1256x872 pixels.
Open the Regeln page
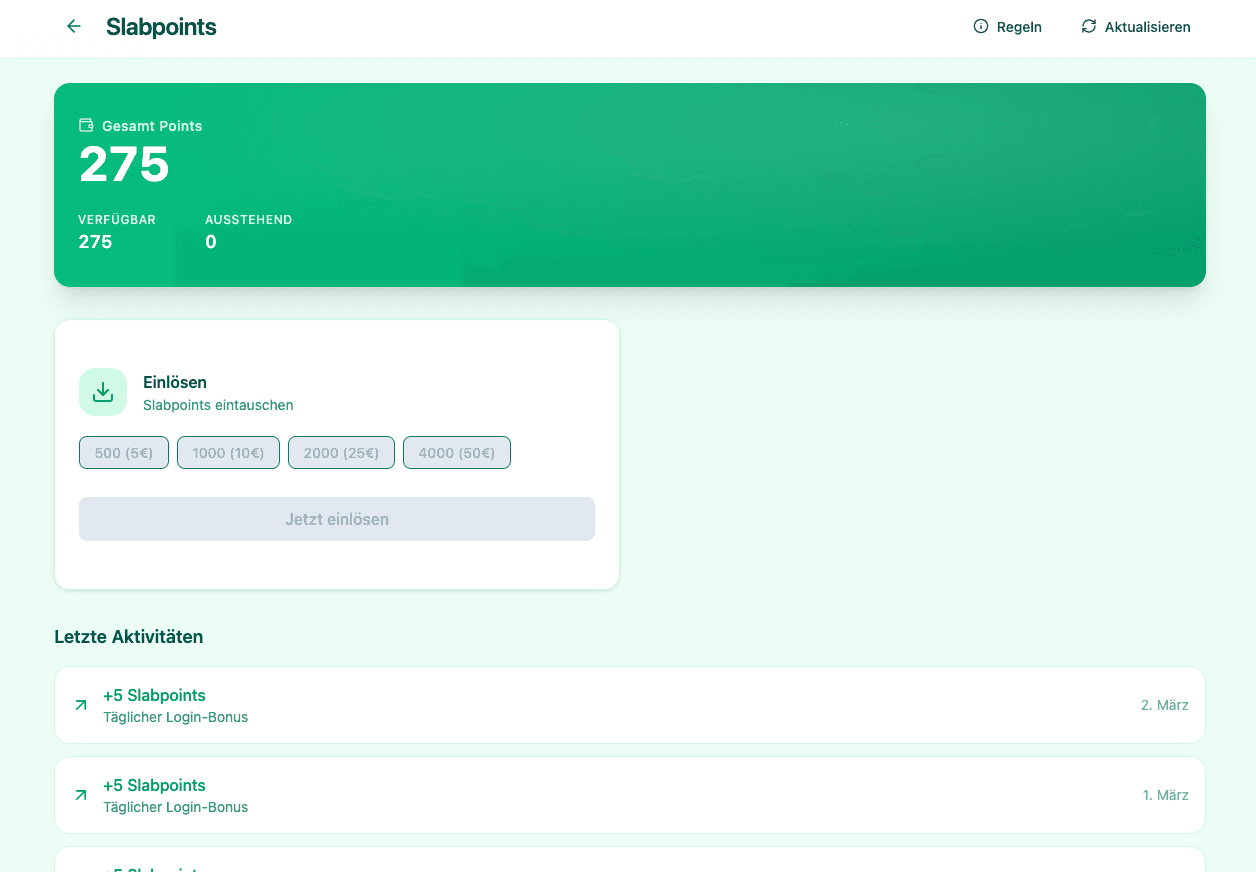1020,27
